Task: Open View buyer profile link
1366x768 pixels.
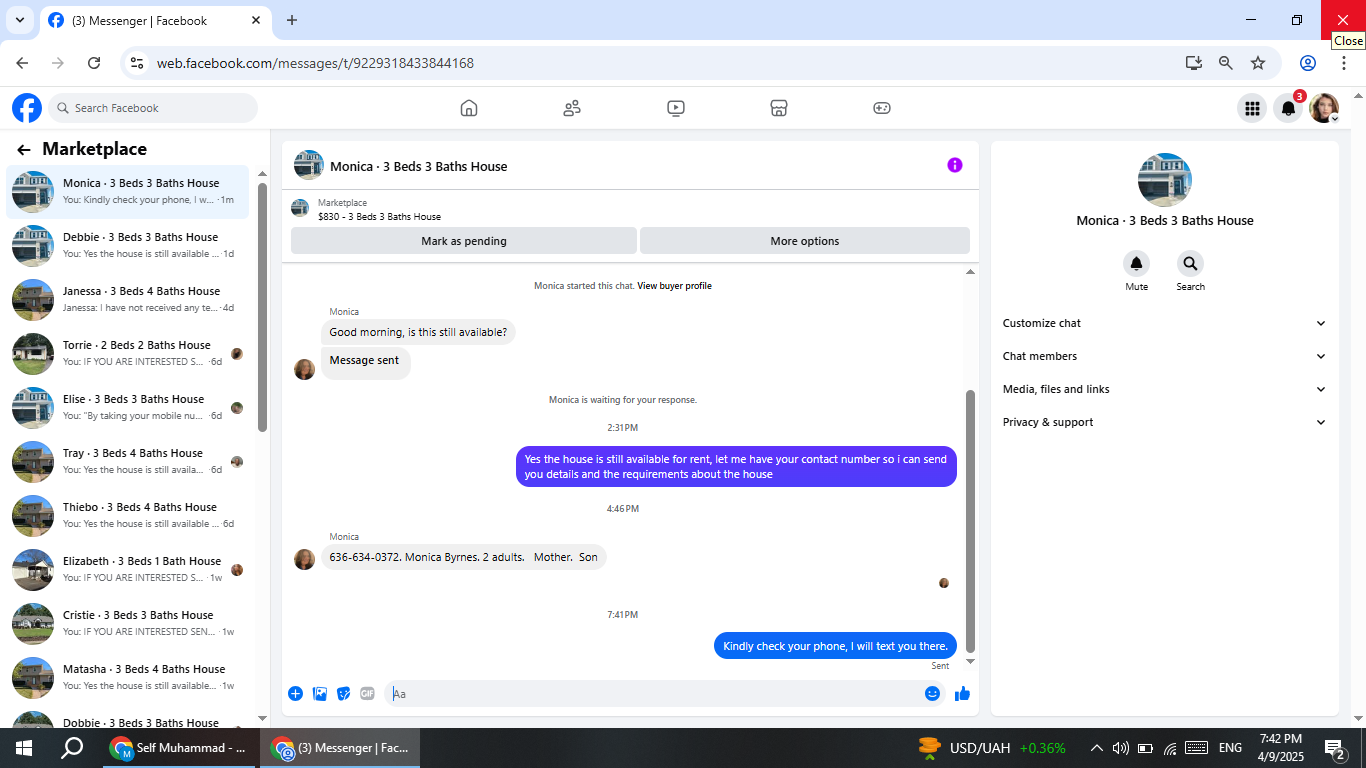Action: [x=674, y=286]
